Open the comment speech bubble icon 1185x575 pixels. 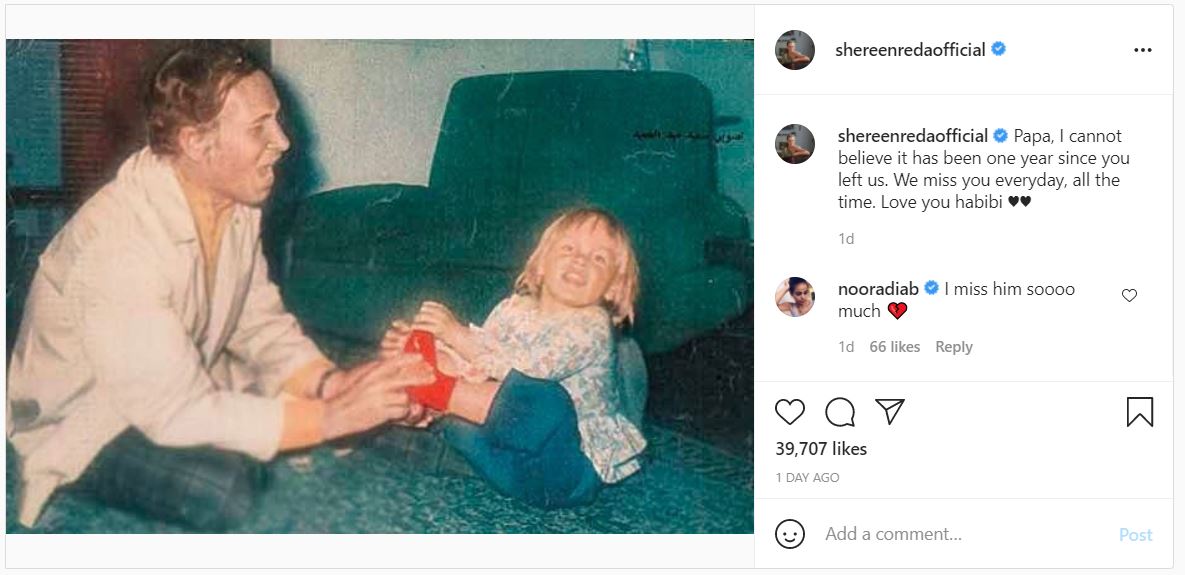(840, 413)
